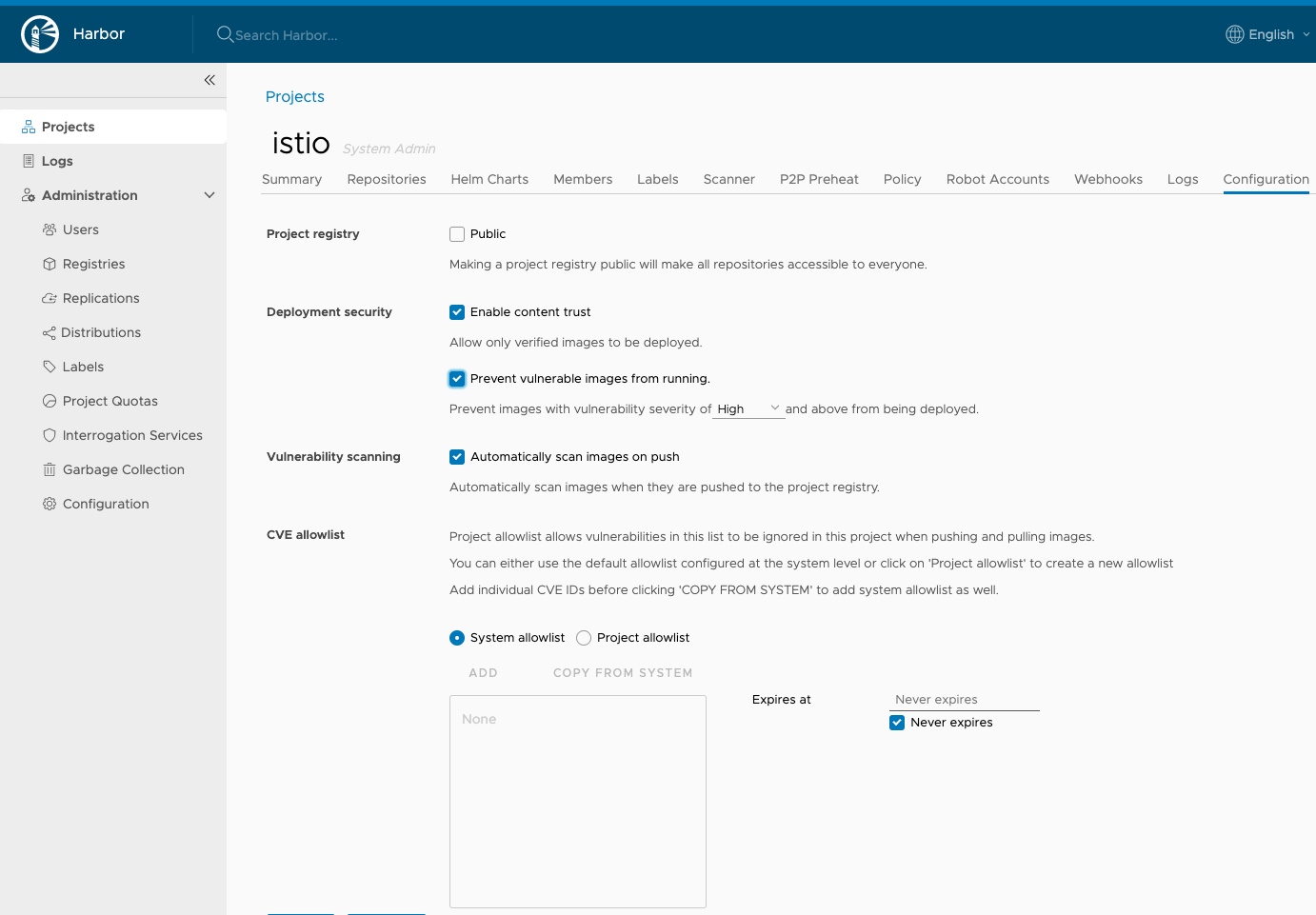Click the Harbor lighthouse logo
Viewport: 1316px width, 915px height.
[x=40, y=34]
